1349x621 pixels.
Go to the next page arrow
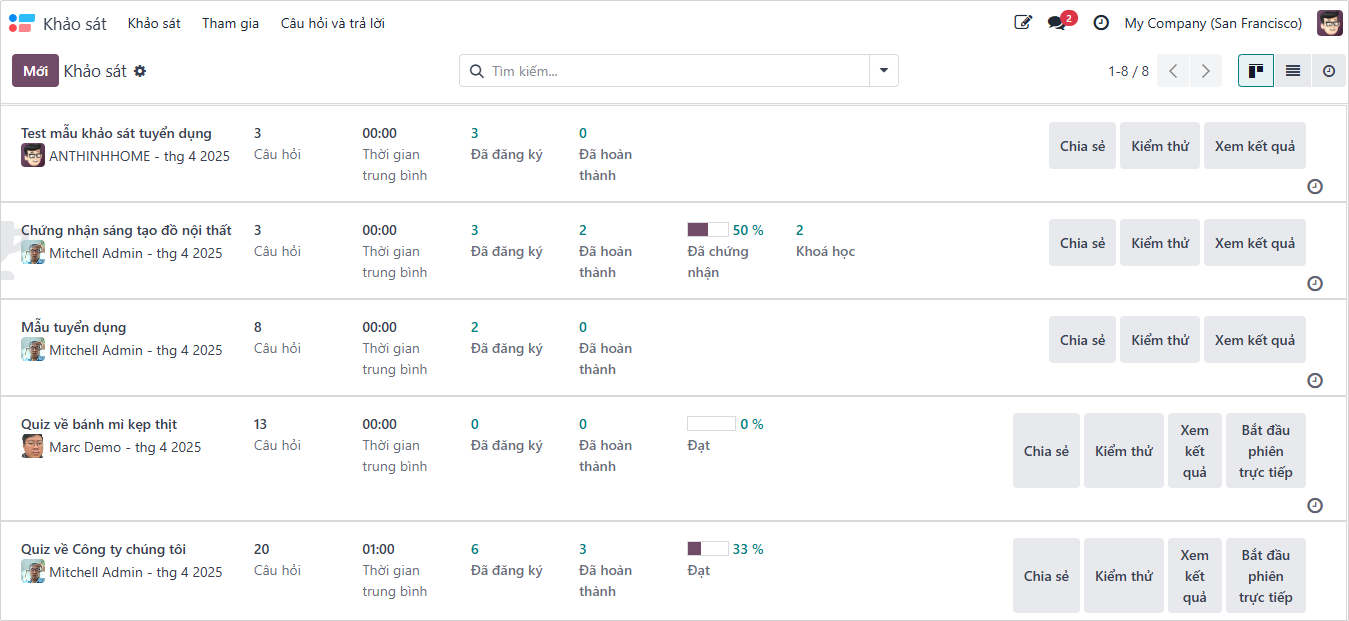pyautogui.click(x=1206, y=71)
